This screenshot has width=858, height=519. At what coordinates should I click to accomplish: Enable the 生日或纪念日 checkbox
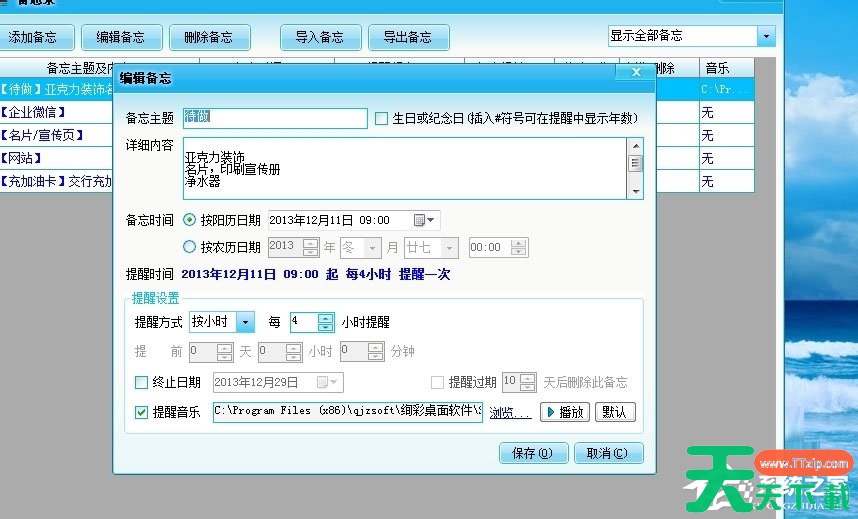pyautogui.click(x=381, y=118)
